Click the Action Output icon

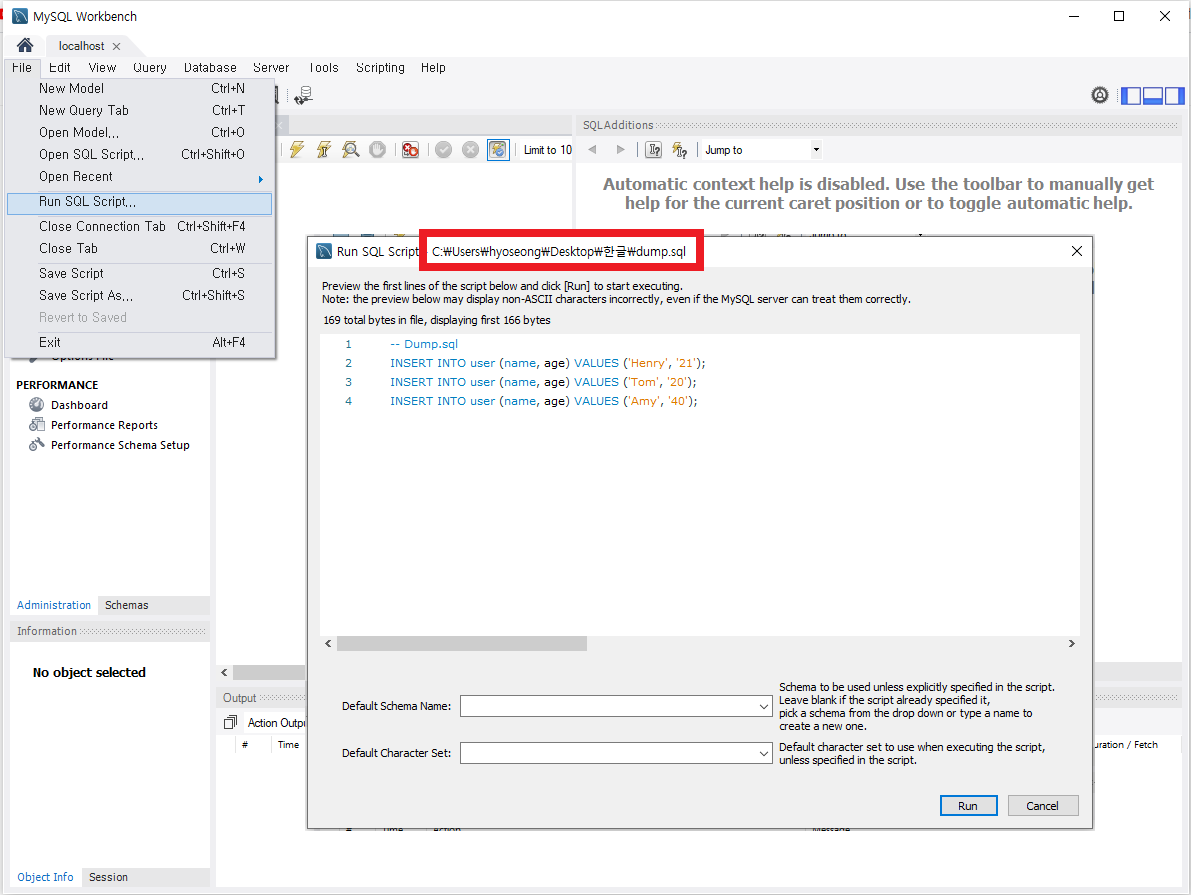pos(231,723)
